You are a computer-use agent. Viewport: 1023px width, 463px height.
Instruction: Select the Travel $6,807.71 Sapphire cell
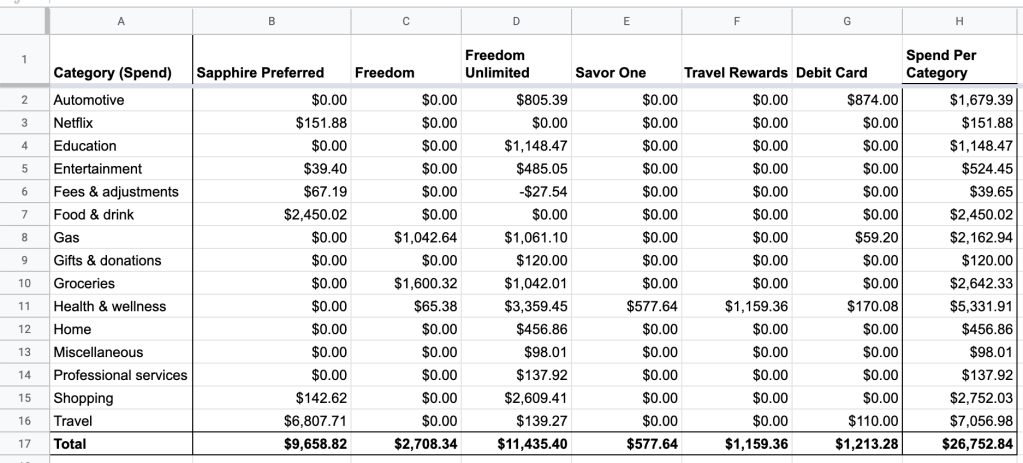pos(271,421)
